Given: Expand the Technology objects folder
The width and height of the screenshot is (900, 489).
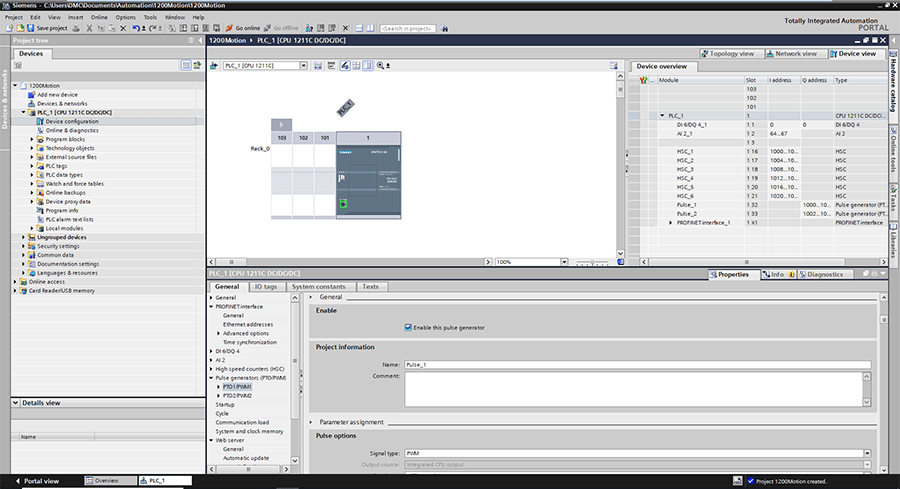Looking at the screenshot, I should (x=32, y=148).
